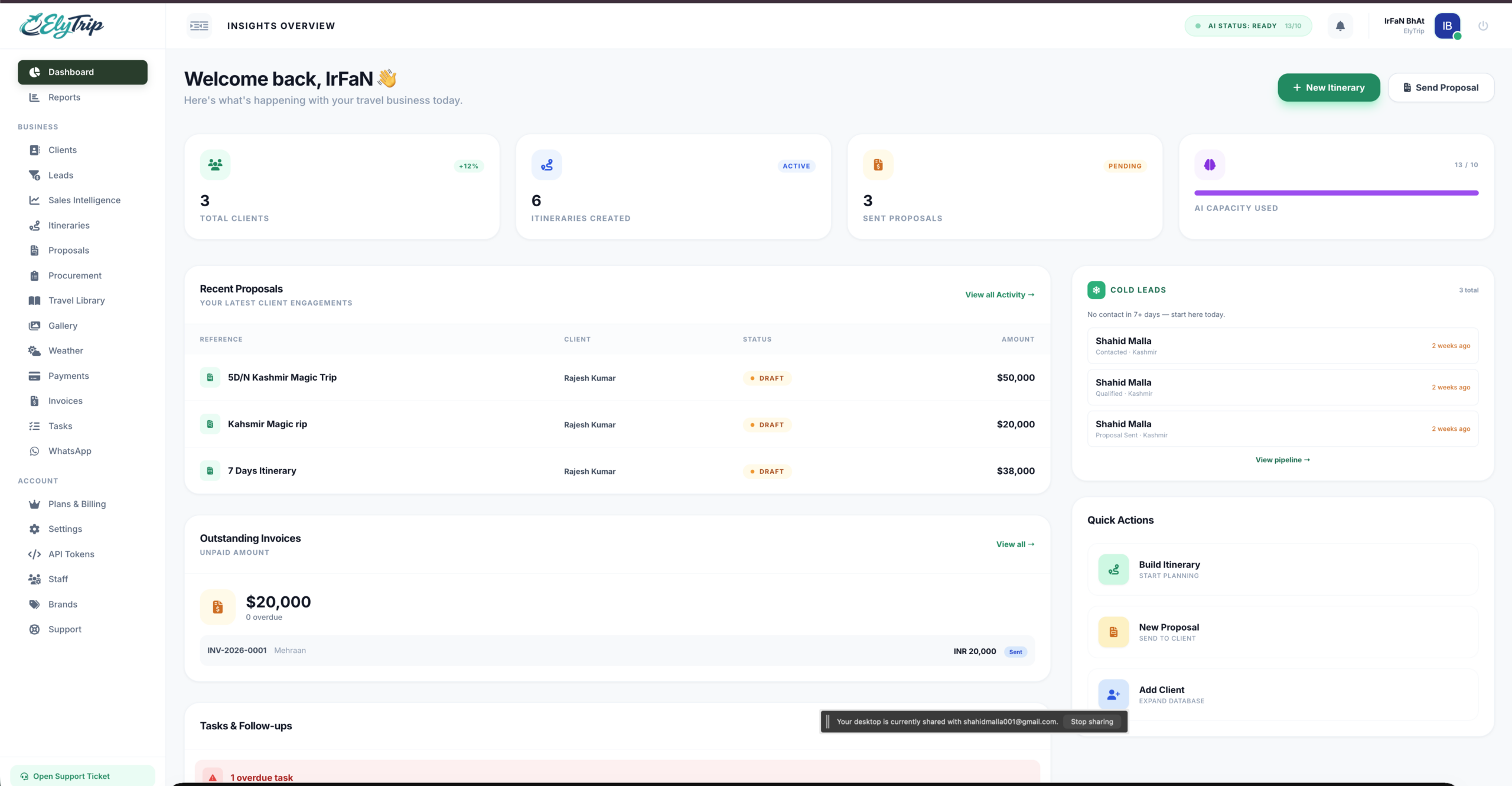Open the IB user avatar
The height and width of the screenshot is (786, 1512).
(x=1447, y=26)
